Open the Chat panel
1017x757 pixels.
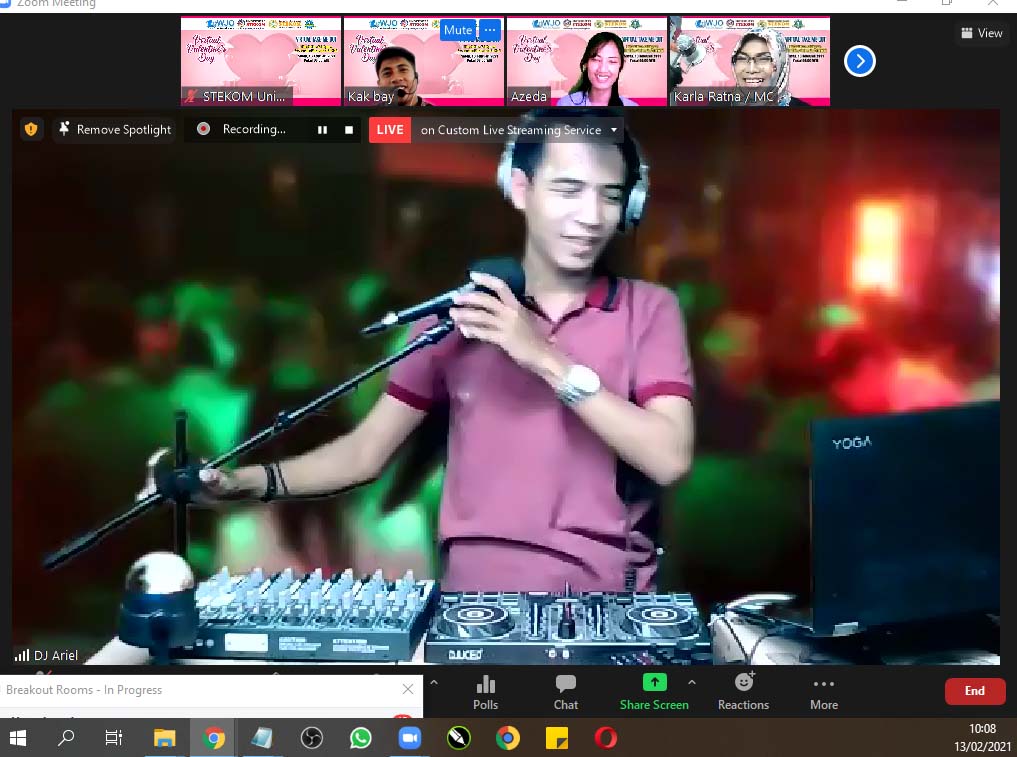click(x=566, y=692)
